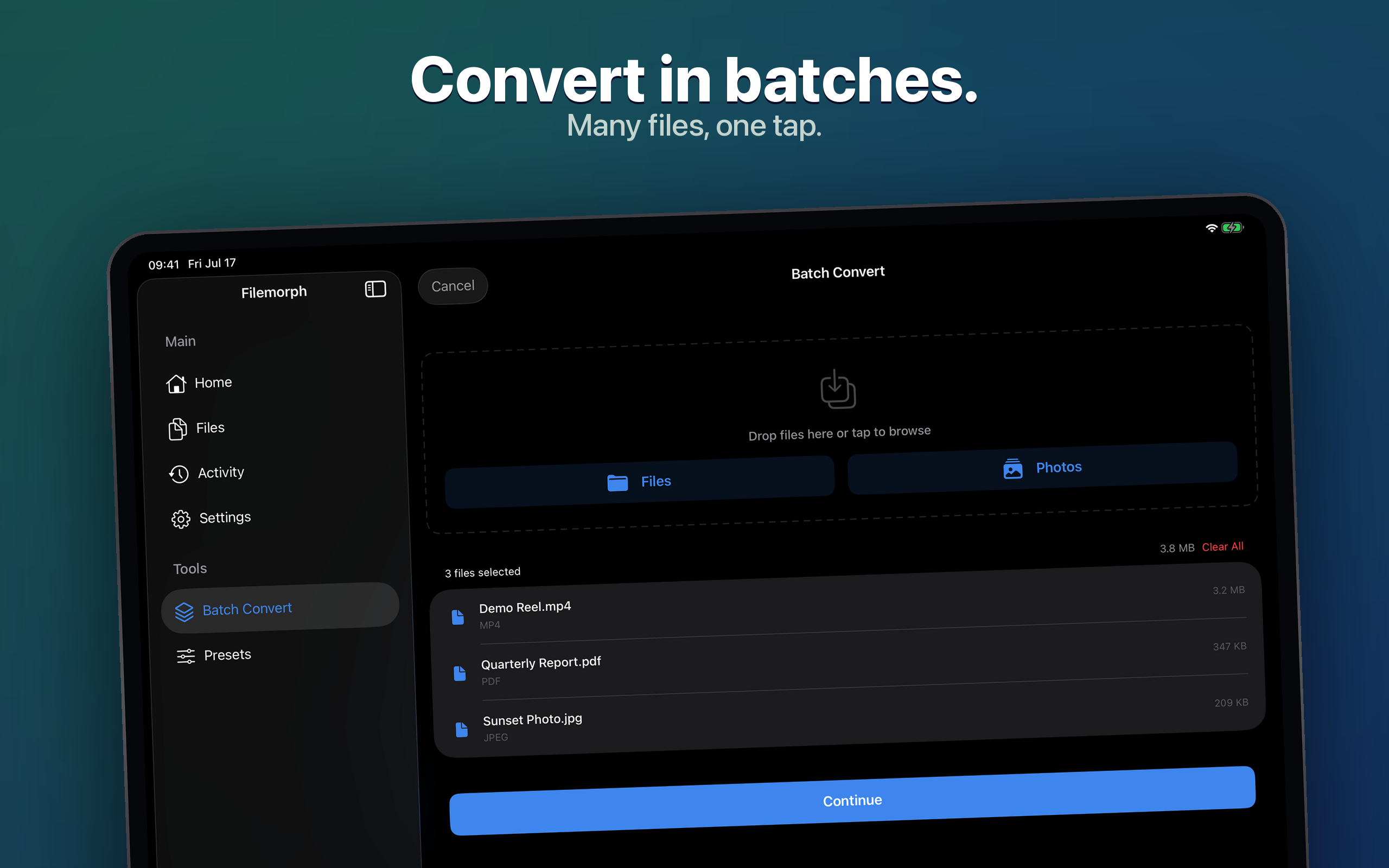1389x868 pixels.
Task: Click the '09:41' clock in status bar
Action: pyautogui.click(x=163, y=265)
